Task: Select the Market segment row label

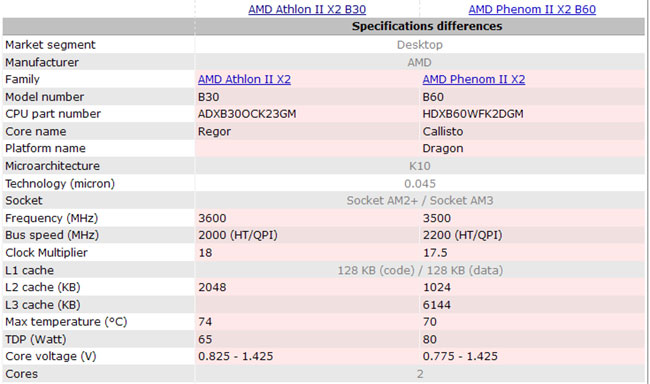Action: click(x=50, y=44)
